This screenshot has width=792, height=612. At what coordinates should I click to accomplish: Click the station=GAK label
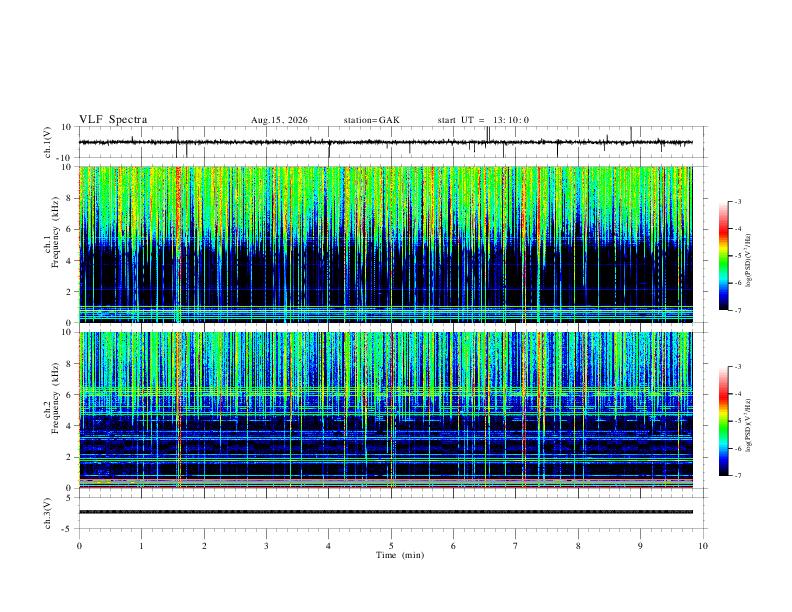point(371,120)
